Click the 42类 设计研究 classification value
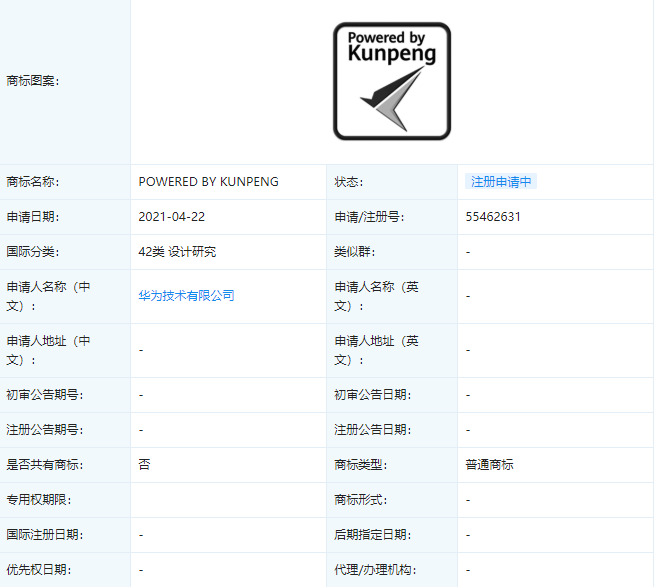The height and width of the screenshot is (587, 654). point(177,252)
